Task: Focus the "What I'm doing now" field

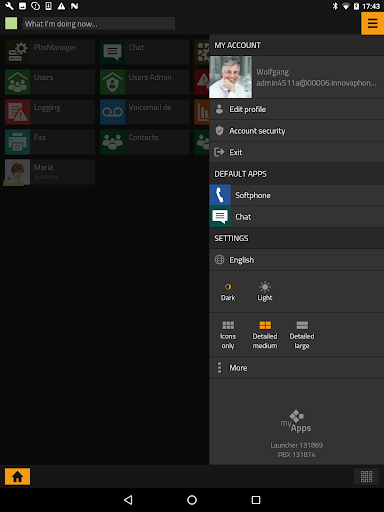Action: coord(99,24)
